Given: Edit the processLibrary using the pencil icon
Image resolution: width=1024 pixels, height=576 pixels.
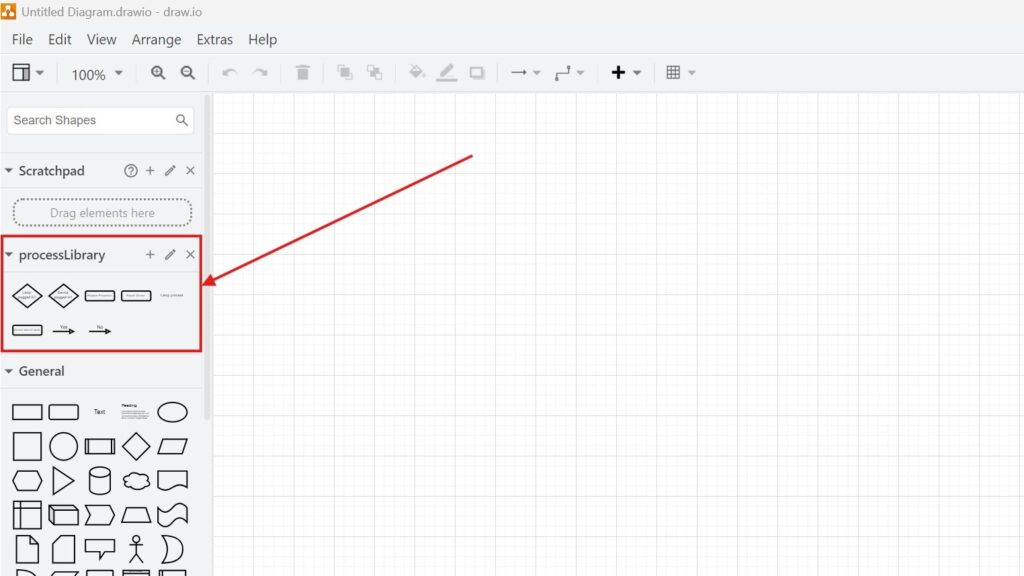Looking at the screenshot, I should (170, 255).
